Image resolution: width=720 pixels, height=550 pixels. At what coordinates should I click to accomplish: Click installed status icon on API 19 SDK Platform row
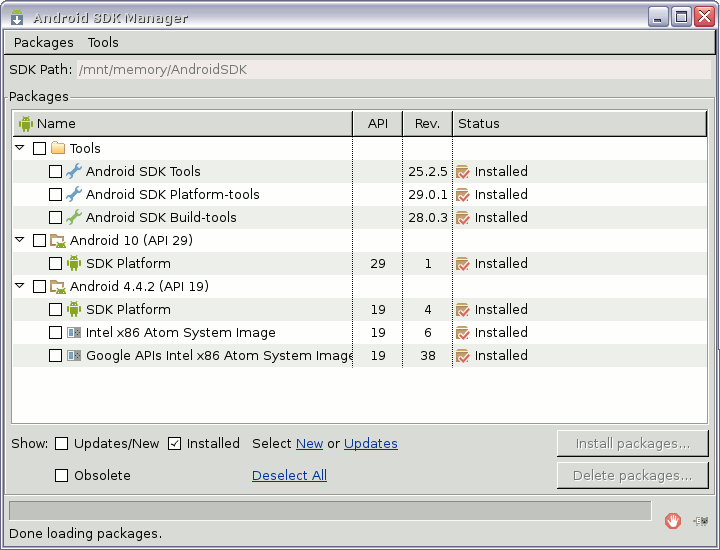[463, 309]
